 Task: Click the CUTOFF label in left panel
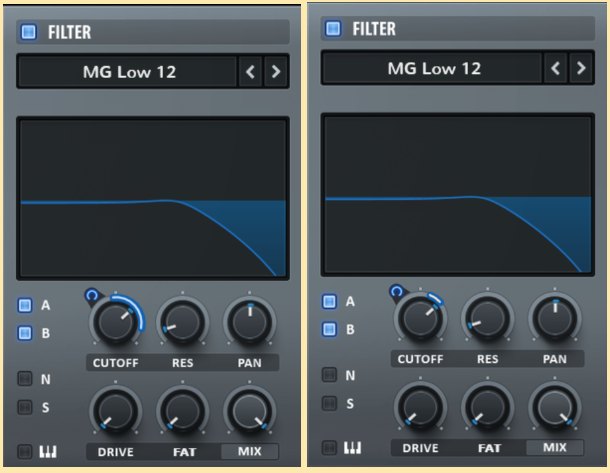pyautogui.click(x=116, y=363)
